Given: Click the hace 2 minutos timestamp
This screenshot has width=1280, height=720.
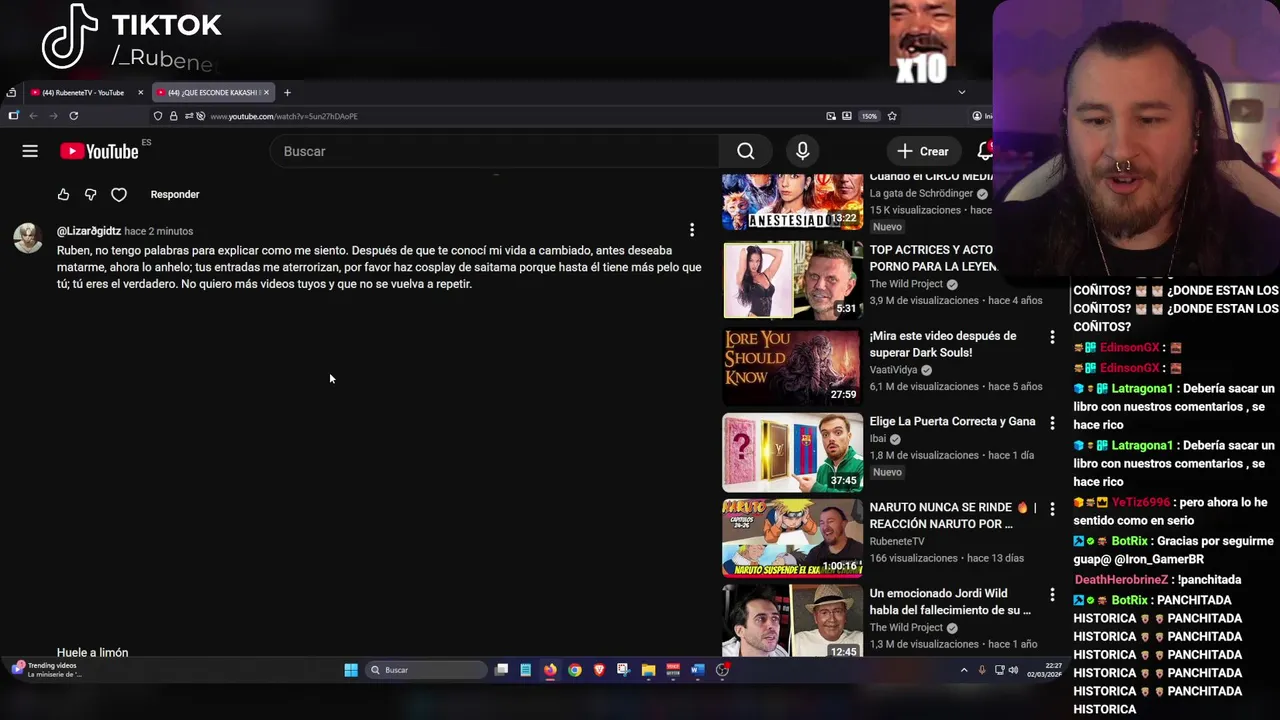Looking at the screenshot, I should [159, 231].
